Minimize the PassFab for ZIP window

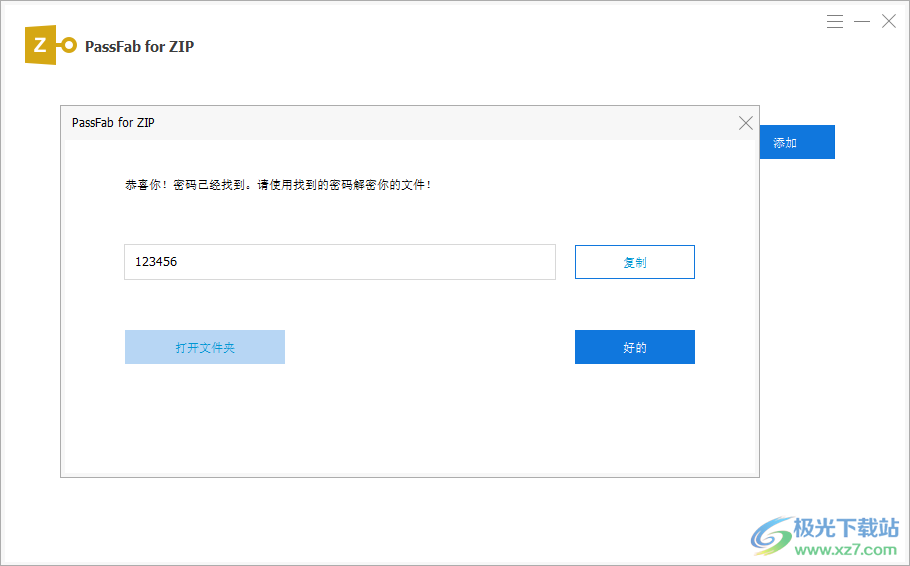pos(862,22)
